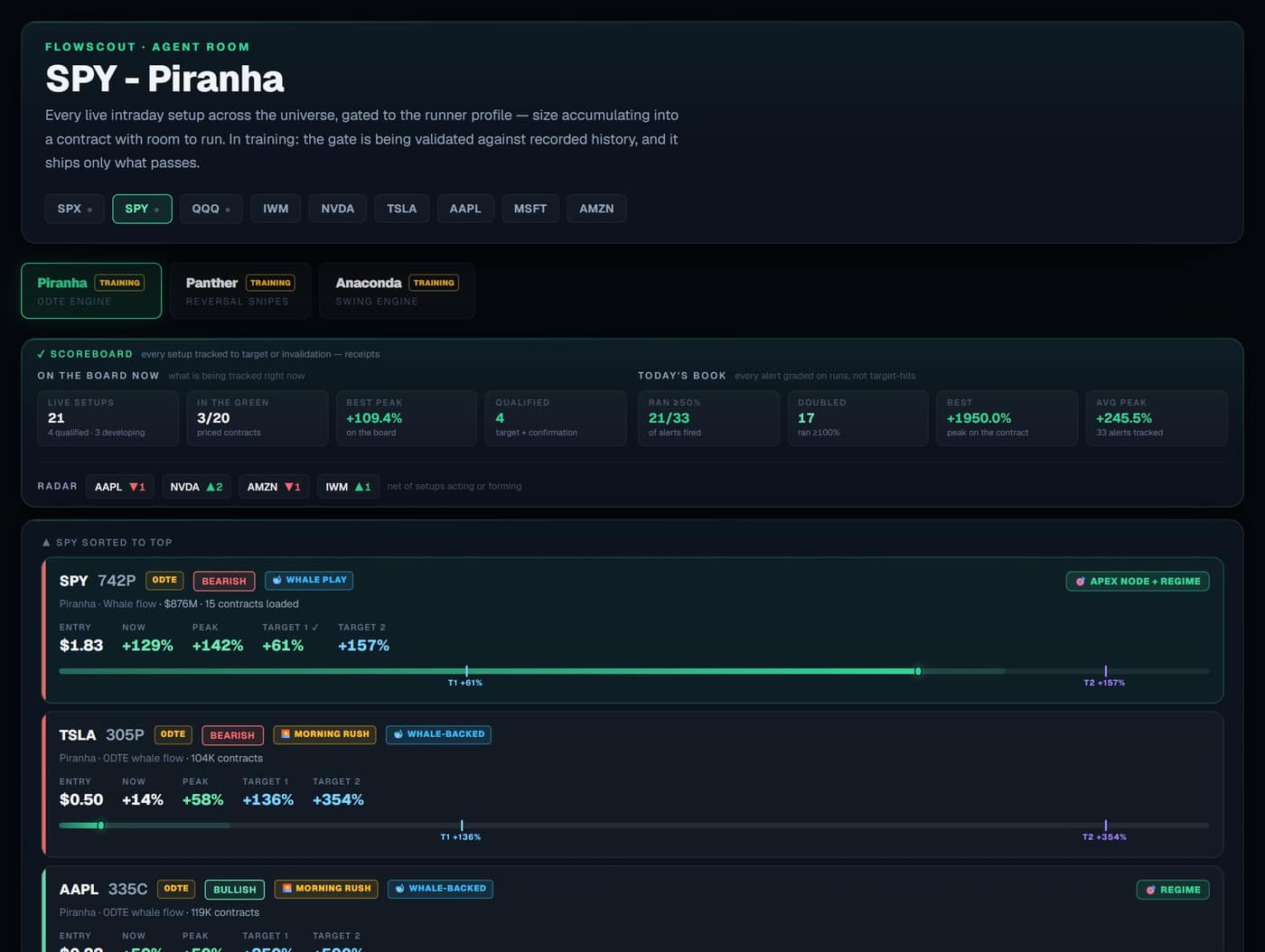
Task: Choose the AAPL ticker chip
Action: tap(465, 209)
